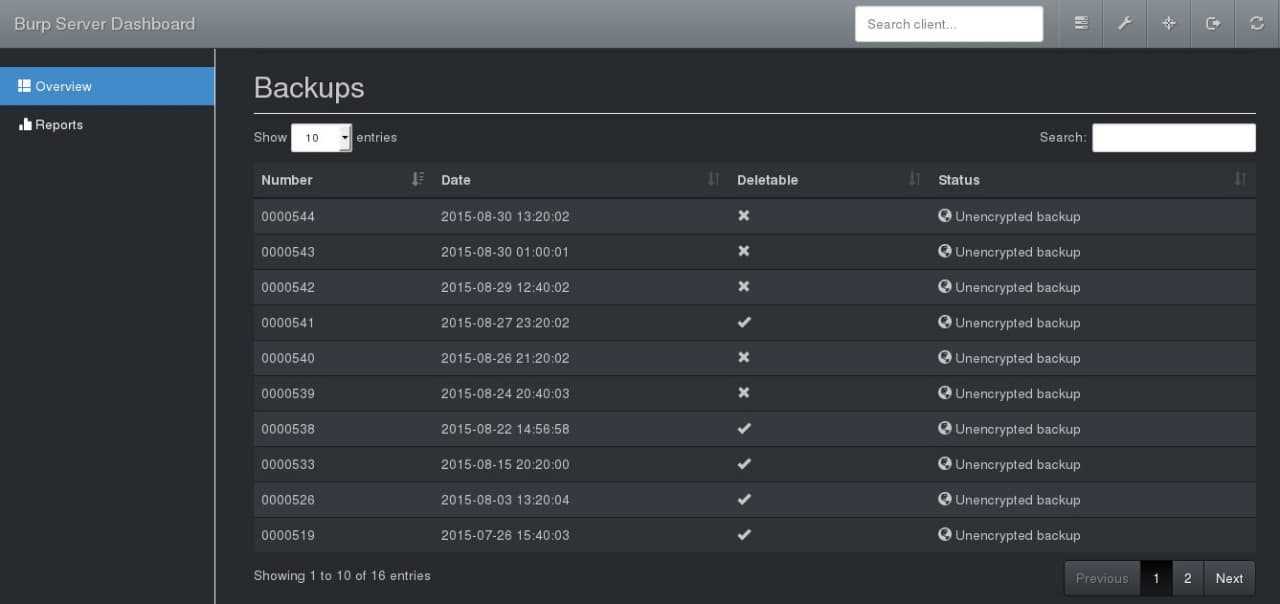Click the globe icon for backup 0000519
This screenshot has height=604, width=1280.
(945, 535)
